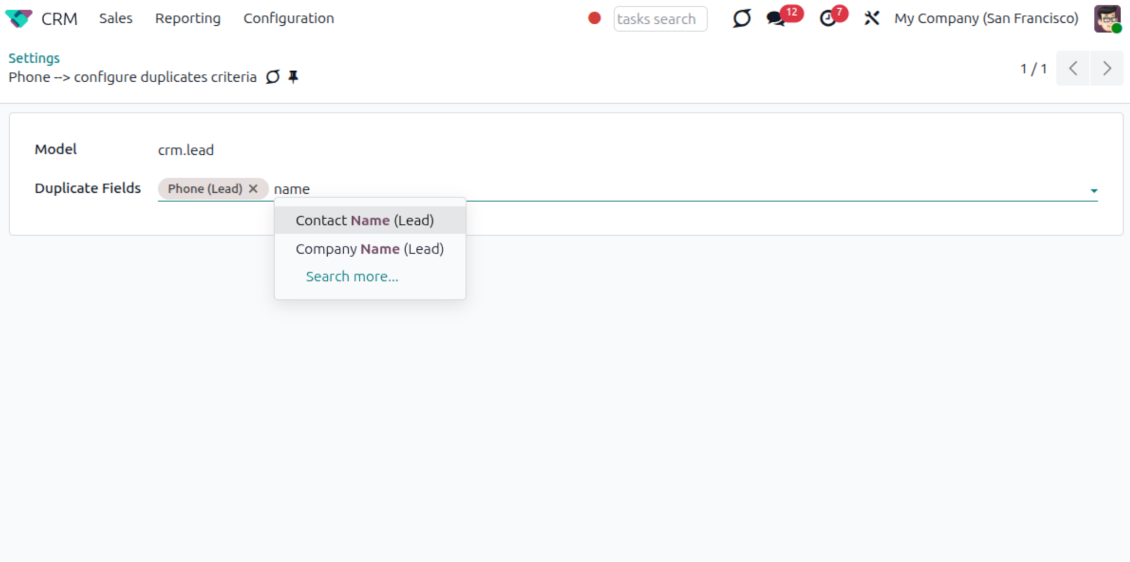
Task: Open the user avatar menu
Action: click(1107, 19)
